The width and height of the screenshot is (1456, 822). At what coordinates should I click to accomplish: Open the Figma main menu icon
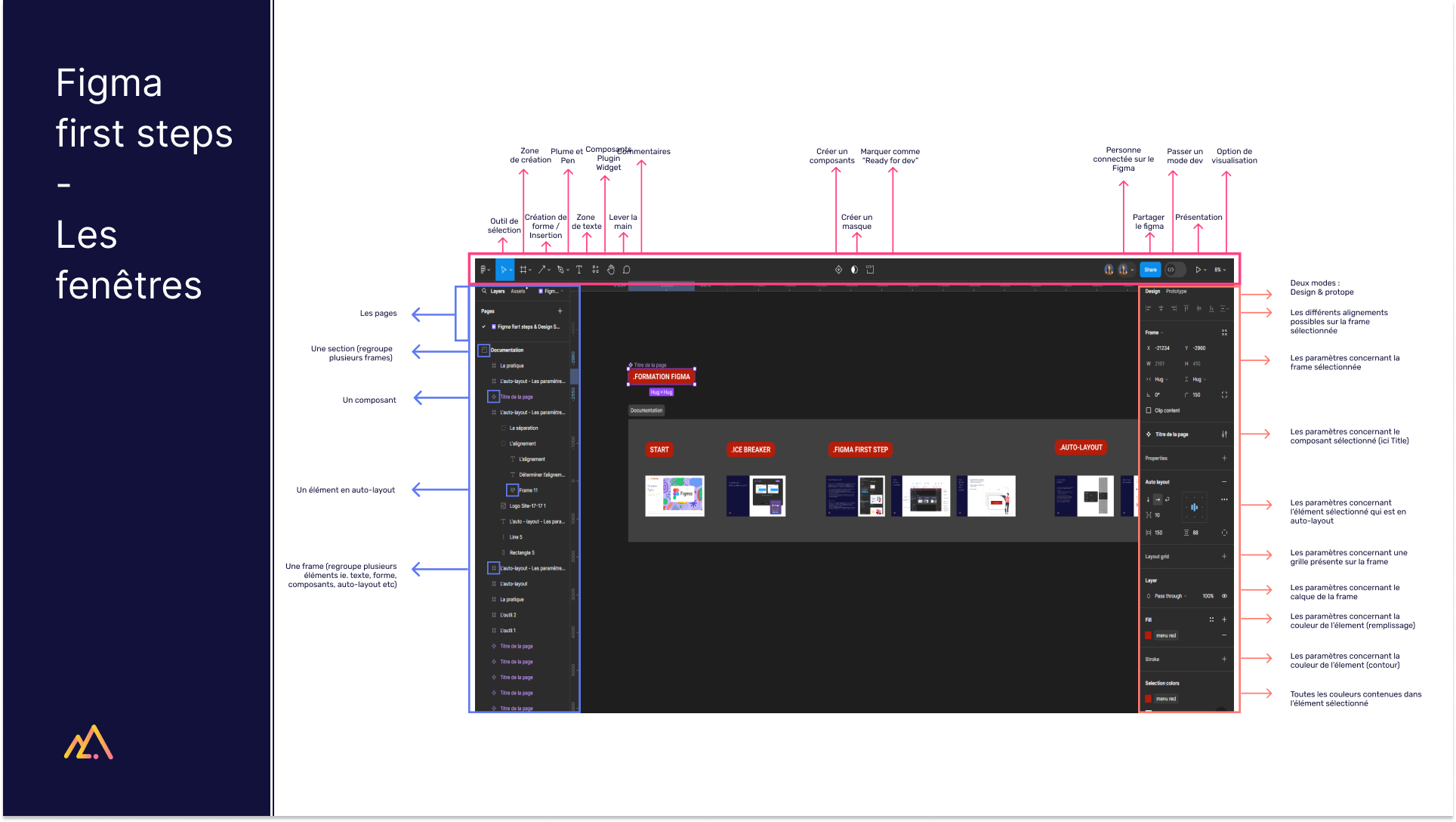point(483,270)
